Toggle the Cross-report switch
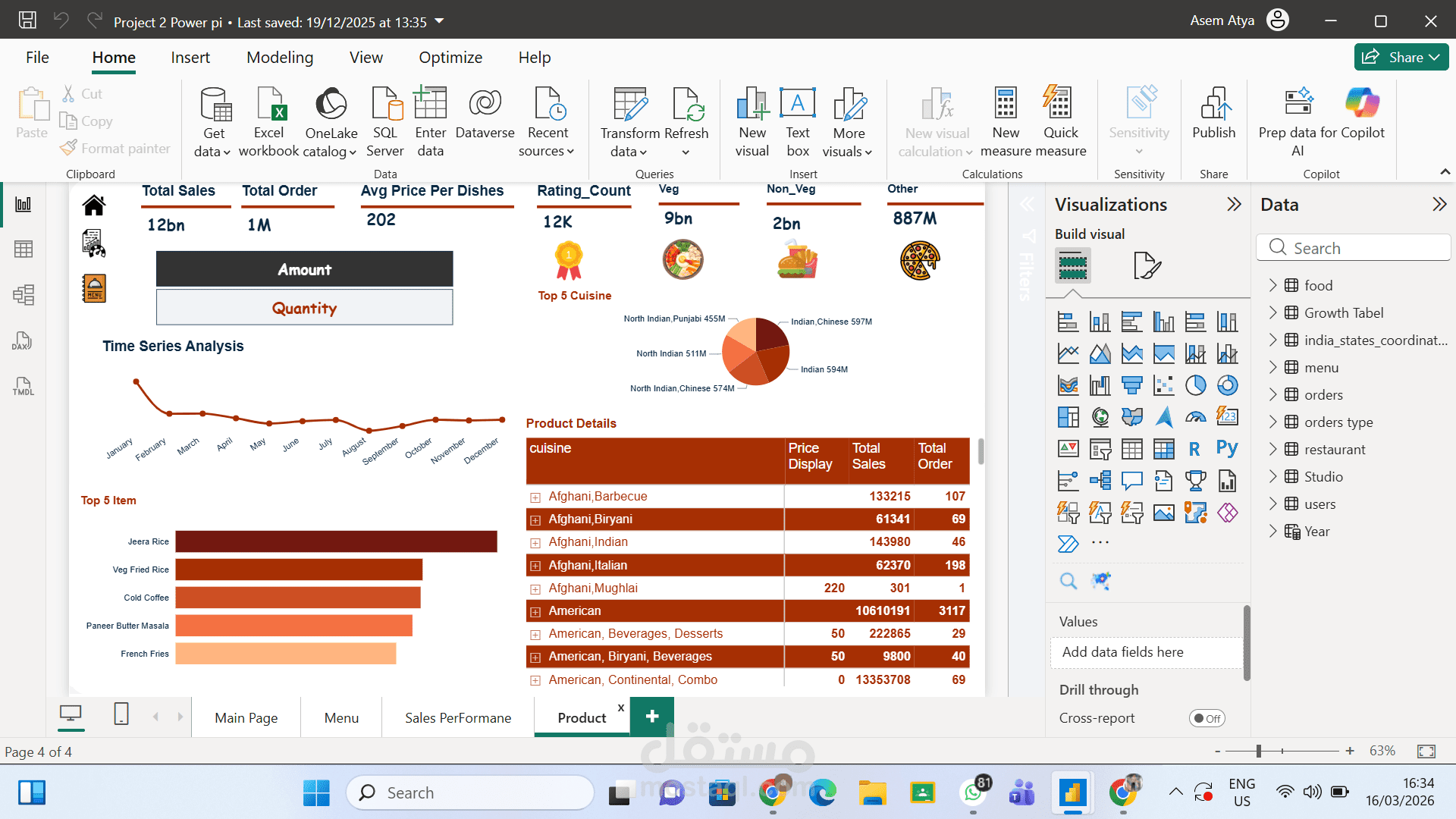Screen dimensions: 1456x819 pyautogui.click(x=1207, y=718)
